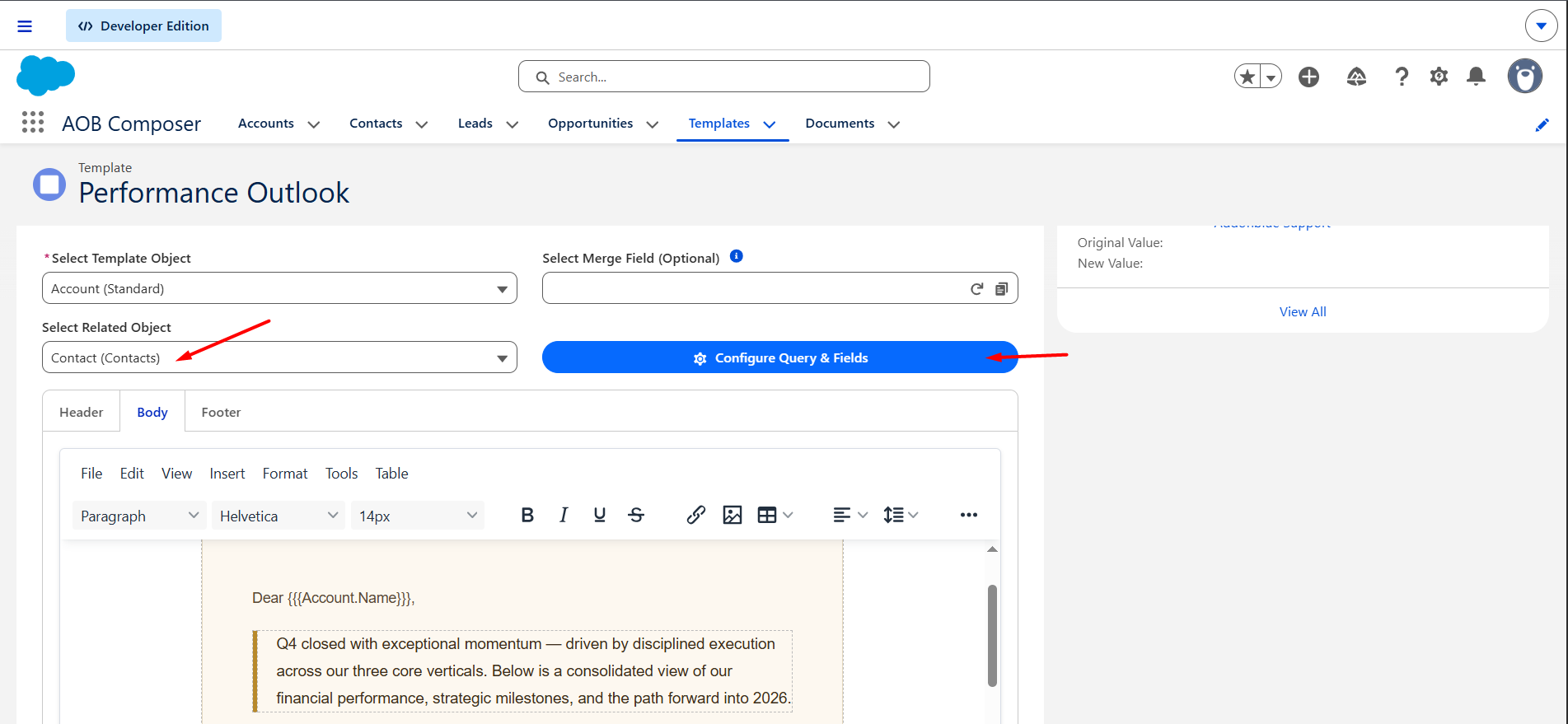This screenshot has width=1568, height=724.
Task: Open the App Launcher grid
Action: click(x=33, y=123)
